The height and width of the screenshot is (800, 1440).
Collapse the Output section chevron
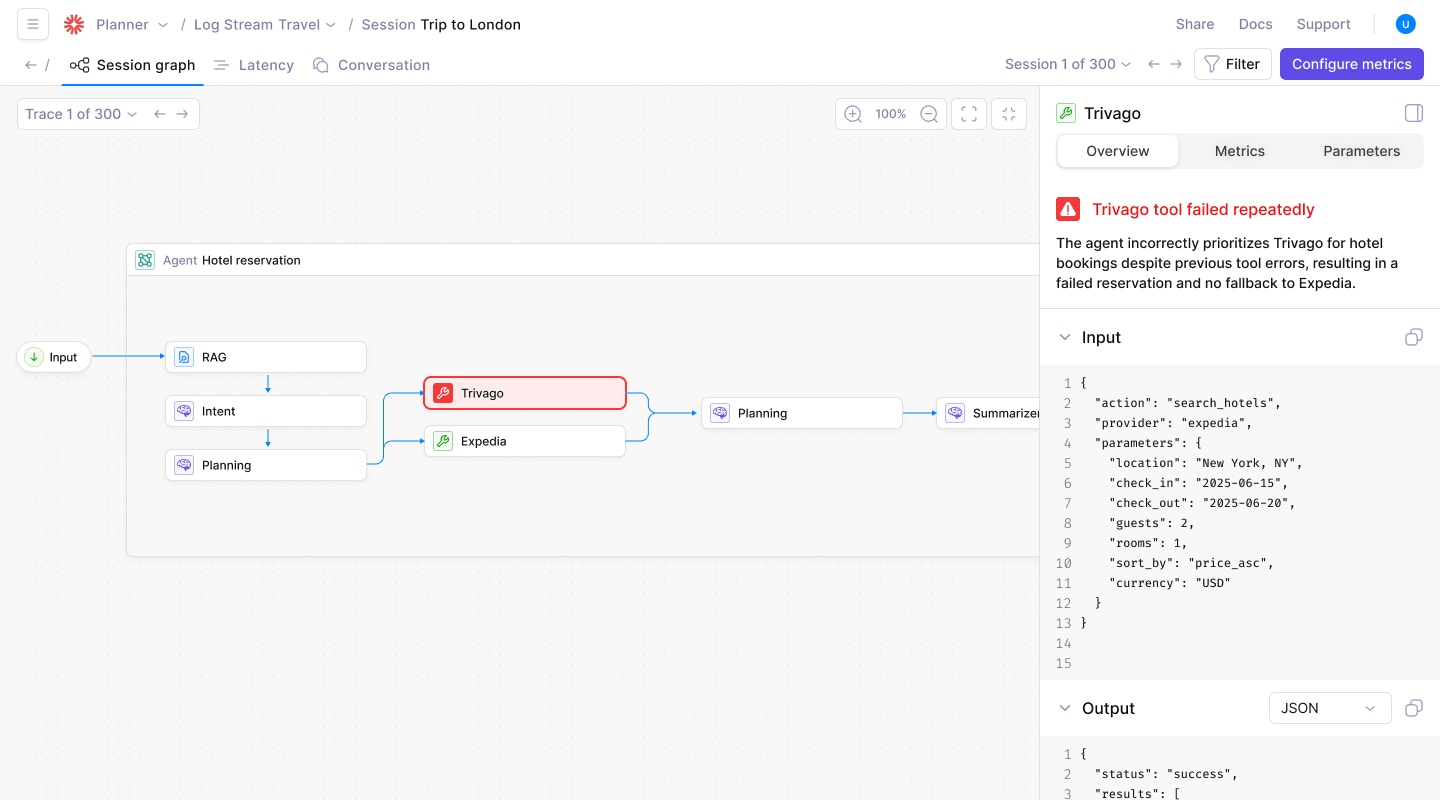click(1065, 708)
